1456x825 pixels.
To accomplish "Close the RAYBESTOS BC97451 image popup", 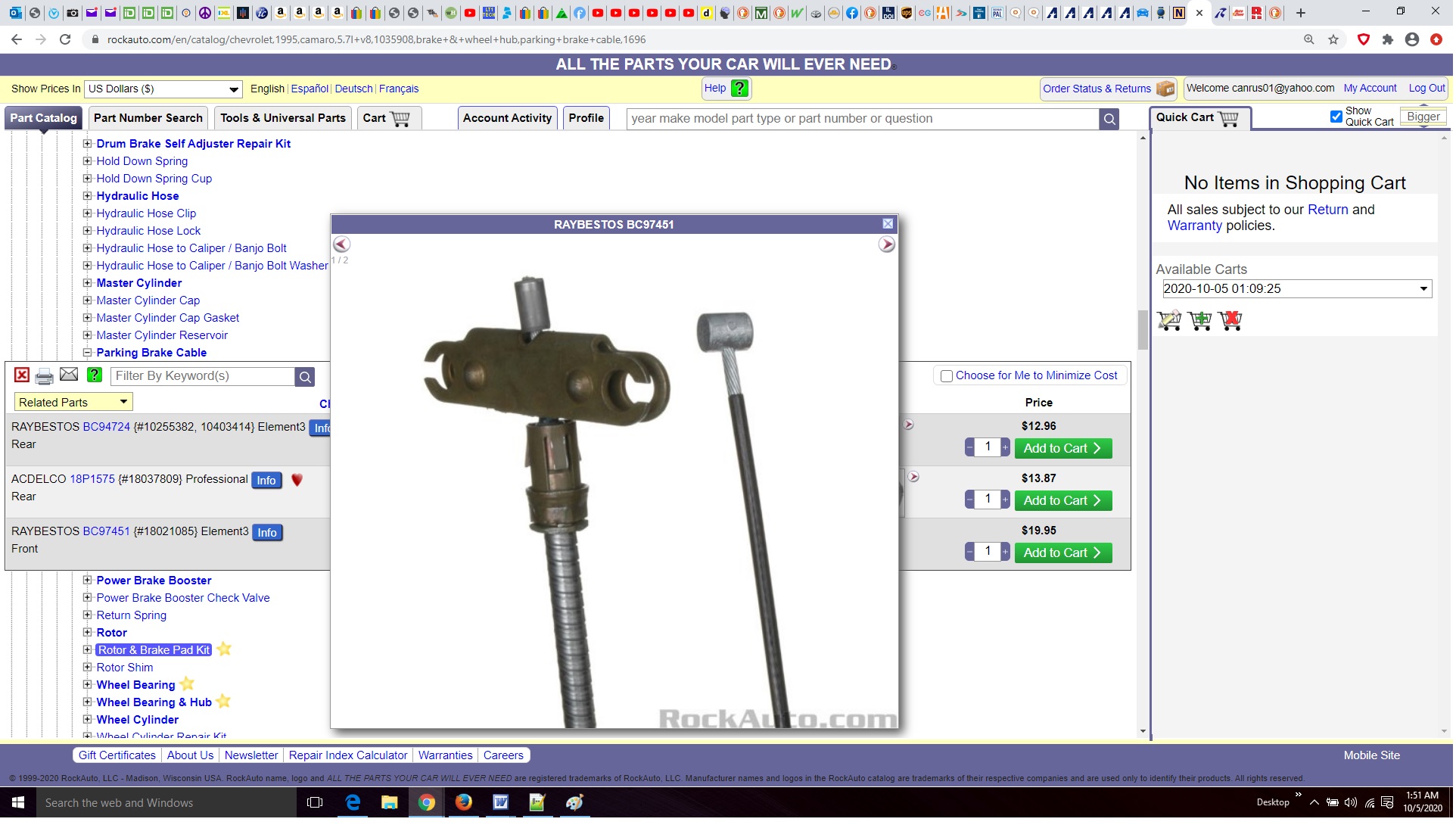I will (889, 224).
